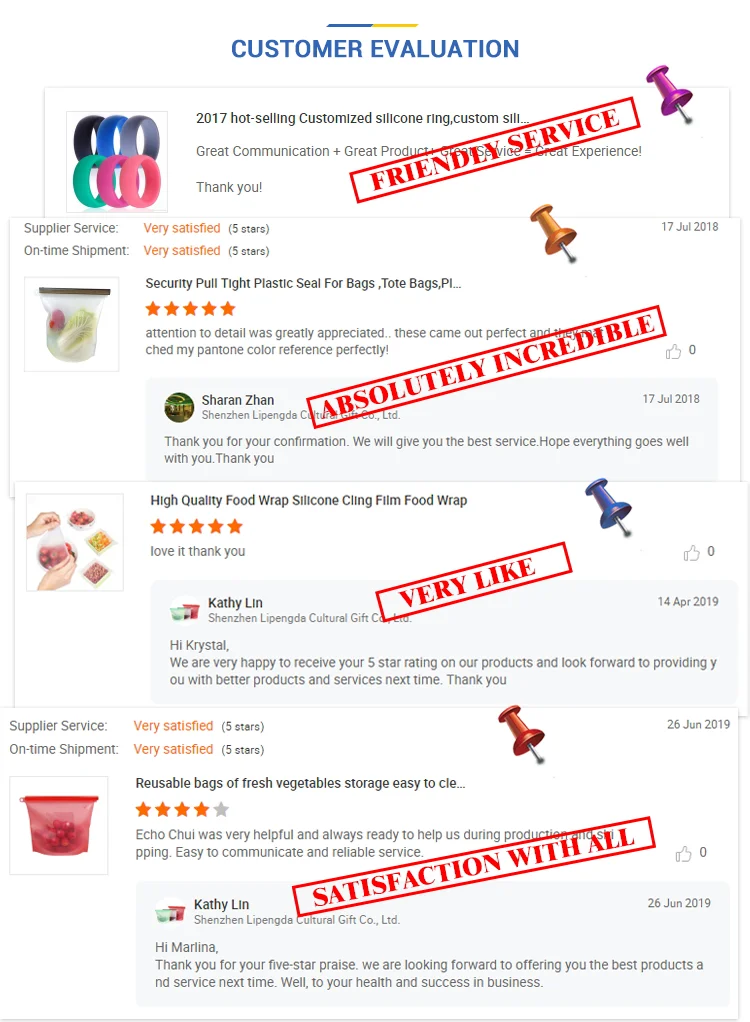Click Kathy Lin's avatar in Krystal reply
The width and height of the screenshot is (750, 1022).
coord(184,610)
